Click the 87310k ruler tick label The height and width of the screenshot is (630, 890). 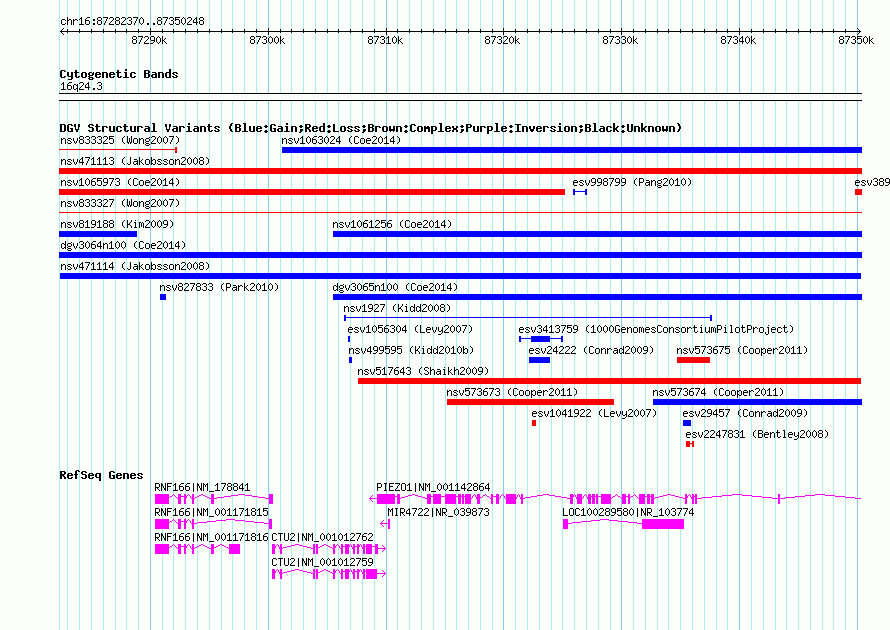pyautogui.click(x=385, y=40)
